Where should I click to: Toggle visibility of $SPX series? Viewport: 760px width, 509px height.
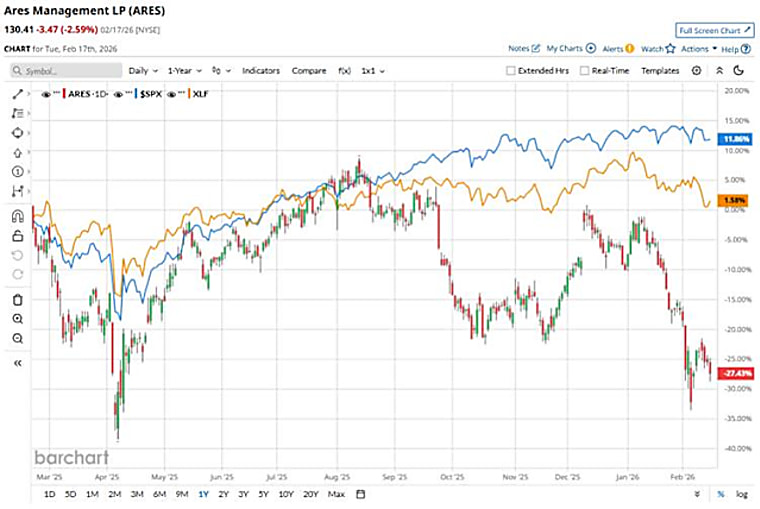pyautogui.click(x=118, y=94)
